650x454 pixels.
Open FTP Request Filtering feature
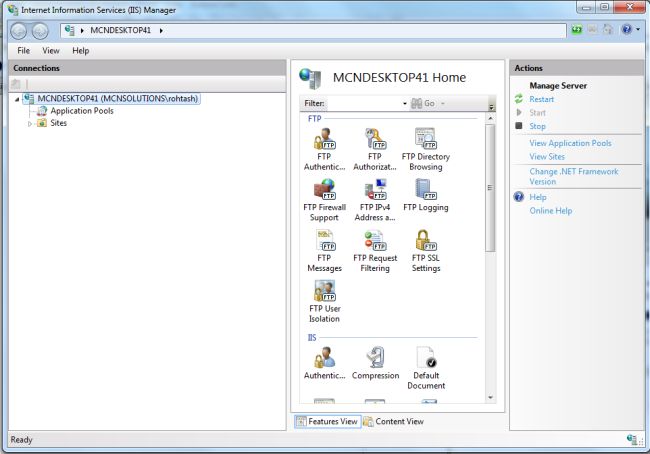pyautogui.click(x=375, y=251)
